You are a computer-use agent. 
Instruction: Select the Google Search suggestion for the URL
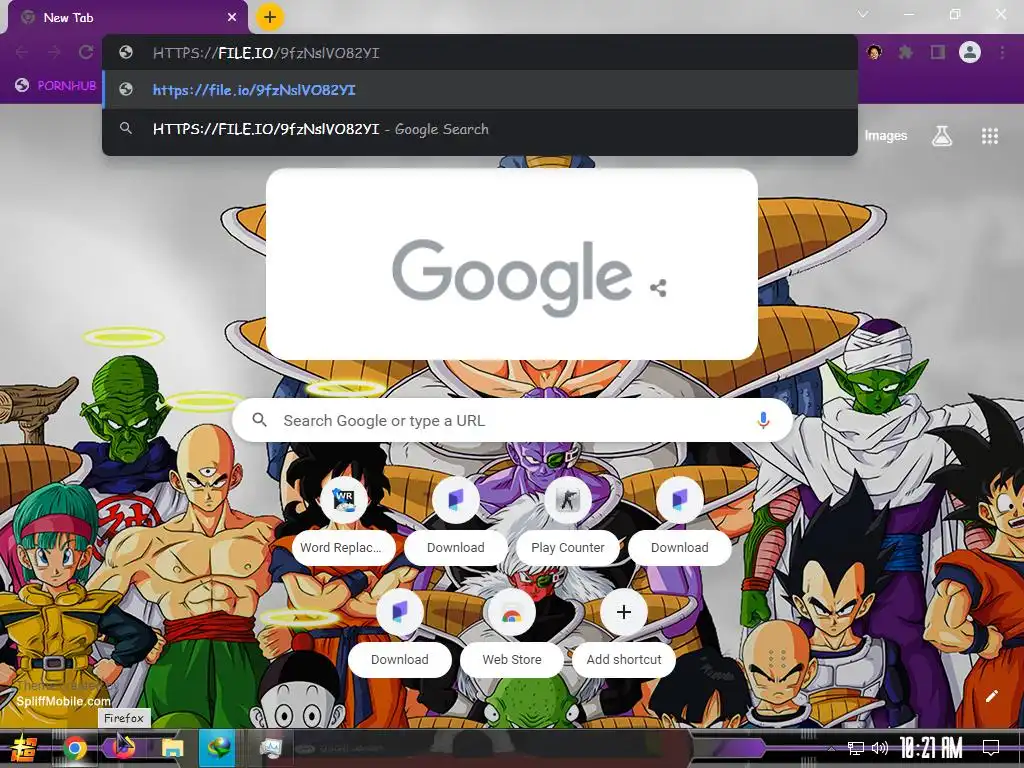480,129
